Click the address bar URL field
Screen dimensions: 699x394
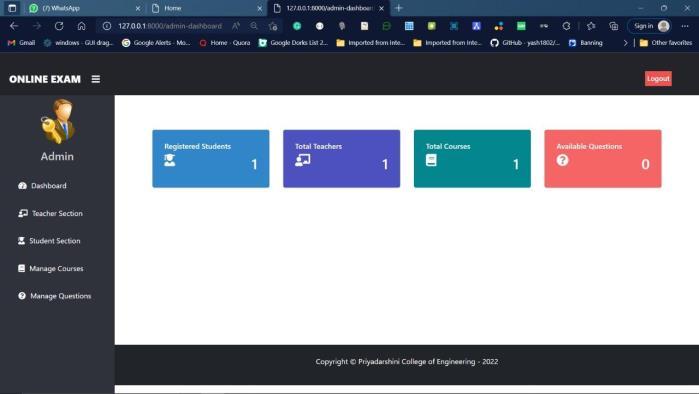tap(169, 26)
